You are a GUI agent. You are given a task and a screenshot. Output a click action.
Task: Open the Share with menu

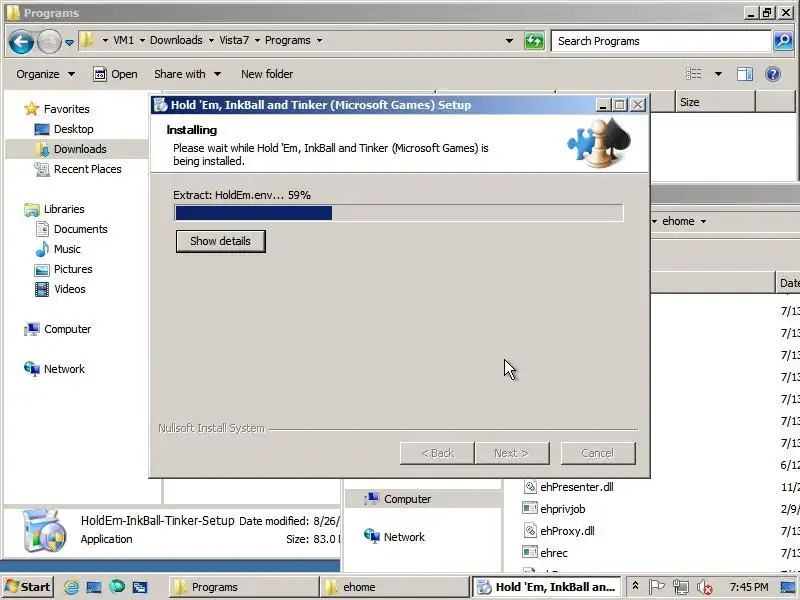pyautogui.click(x=187, y=74)
